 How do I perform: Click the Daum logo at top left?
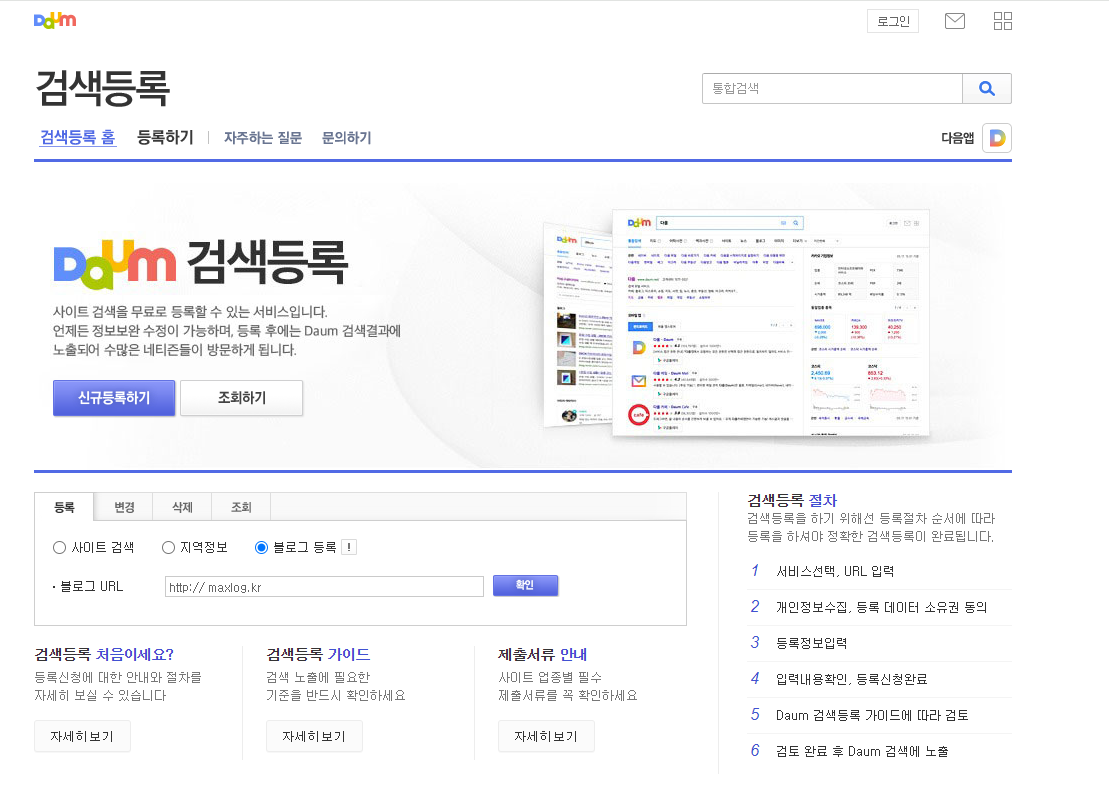(55, 21)
